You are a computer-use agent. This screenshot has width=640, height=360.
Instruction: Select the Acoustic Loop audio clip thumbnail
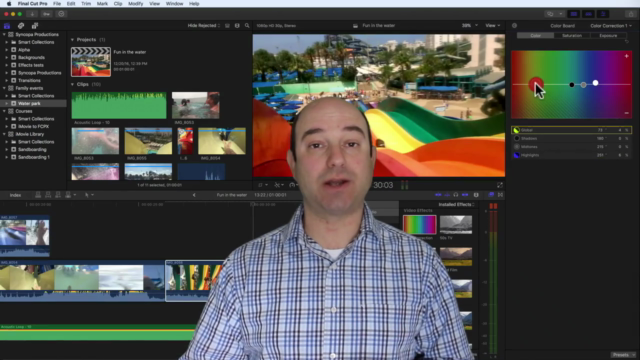pyautogui.click(x=119, y=105)
